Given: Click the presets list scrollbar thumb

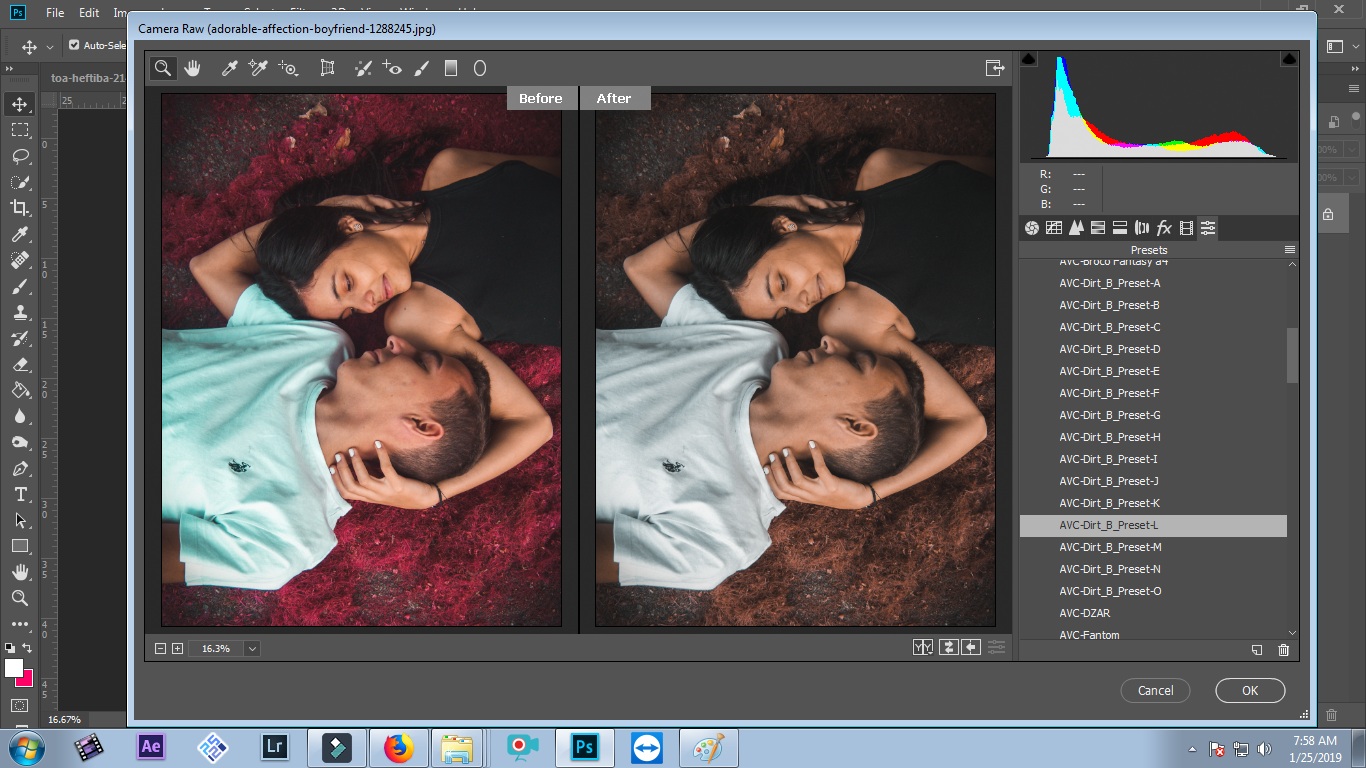Looking at the screenshot, I should click(x=1292, y=355).
